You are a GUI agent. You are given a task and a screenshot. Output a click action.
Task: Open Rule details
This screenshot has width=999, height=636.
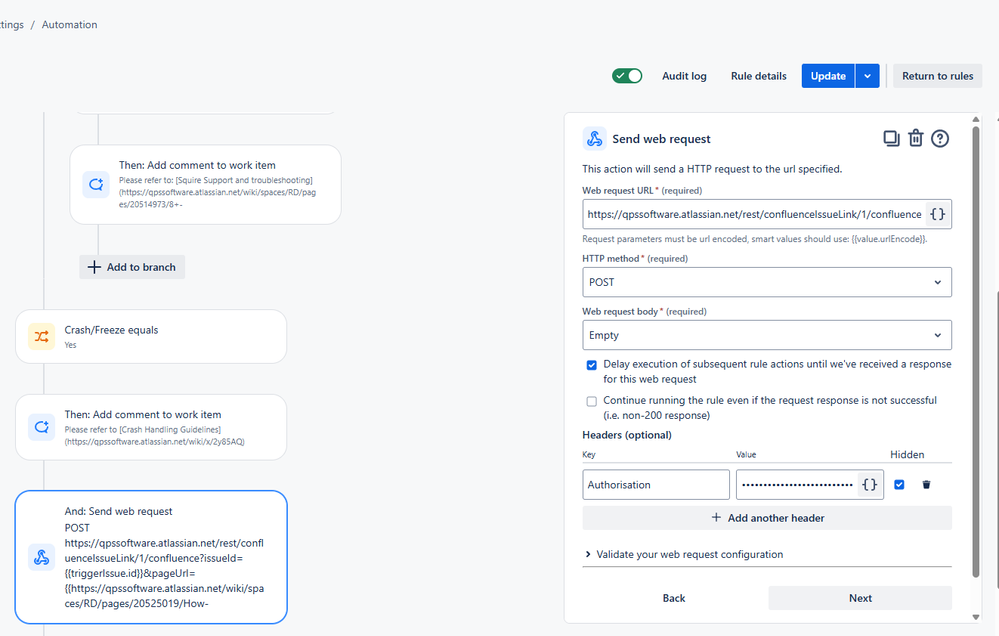[758, 76]
